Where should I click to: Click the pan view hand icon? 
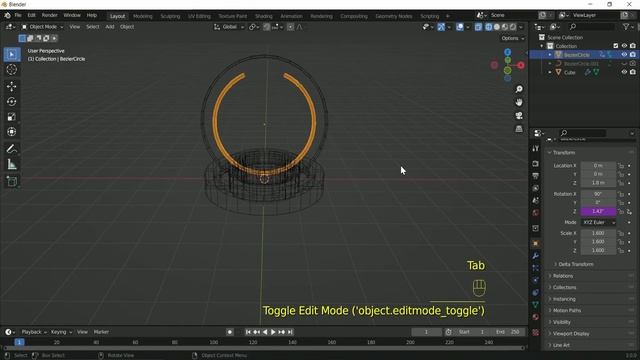[x=519, y=102]
